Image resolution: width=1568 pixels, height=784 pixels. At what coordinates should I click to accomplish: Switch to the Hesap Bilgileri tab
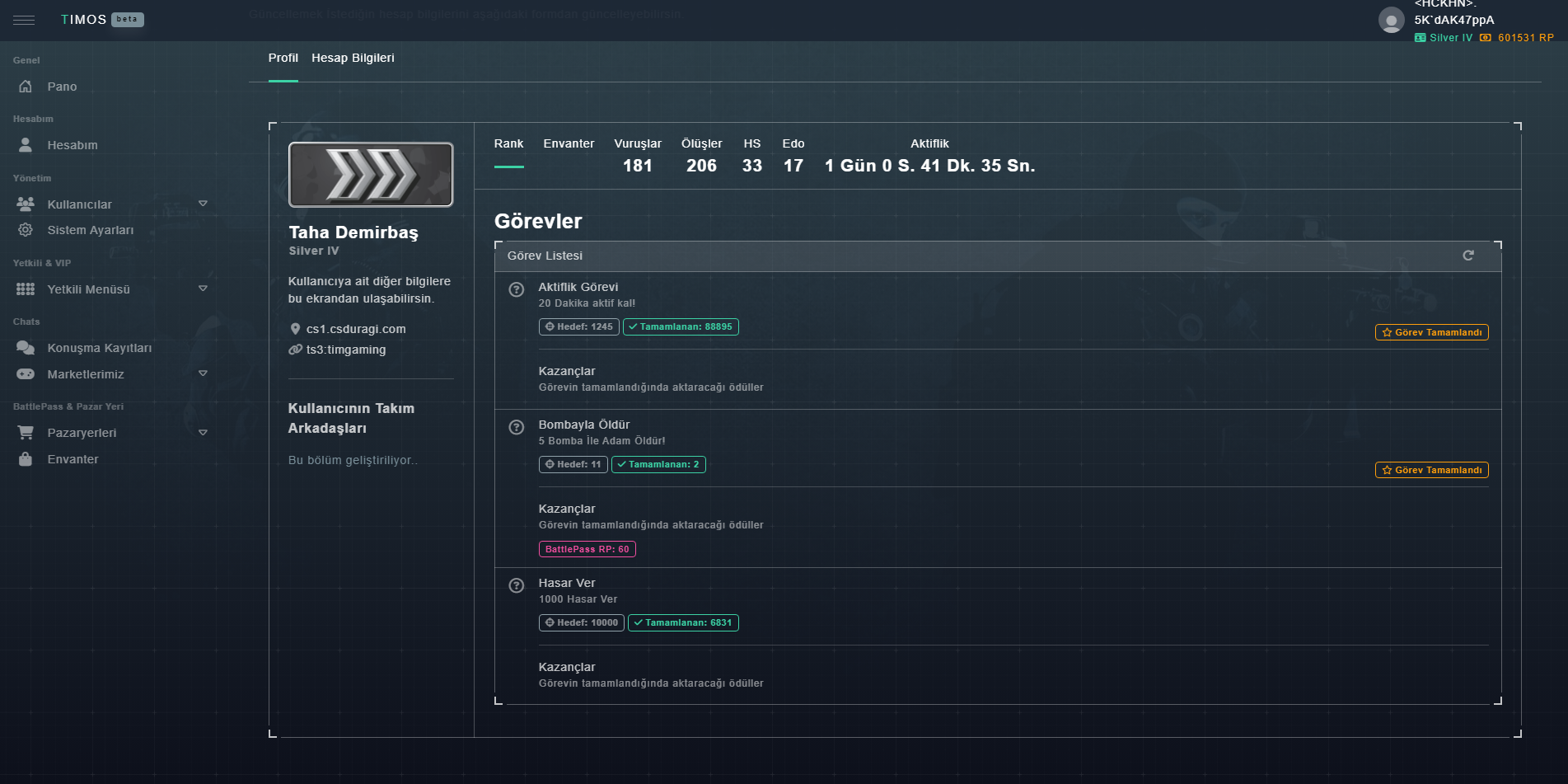(353, 58)
